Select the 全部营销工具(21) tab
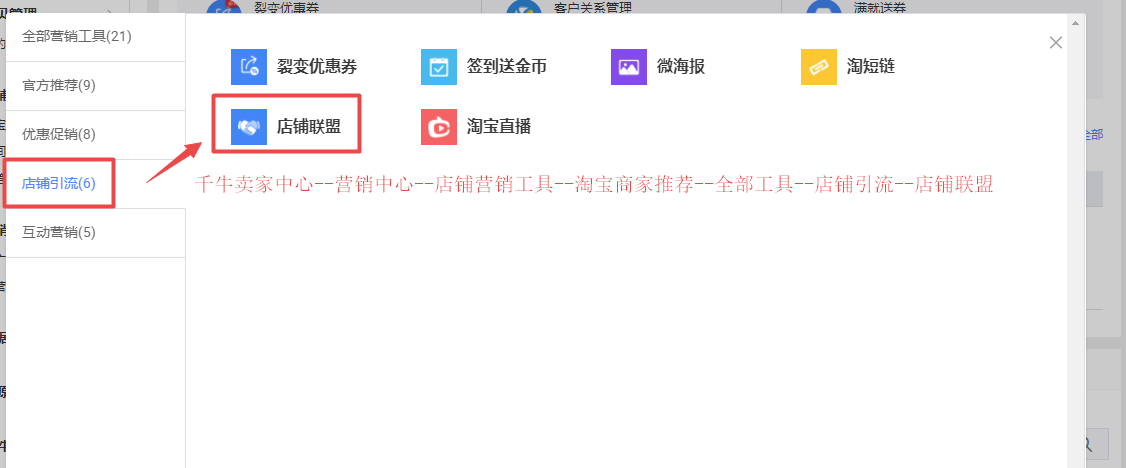This screenshot has height=468, width=1126. pos(96,37)
